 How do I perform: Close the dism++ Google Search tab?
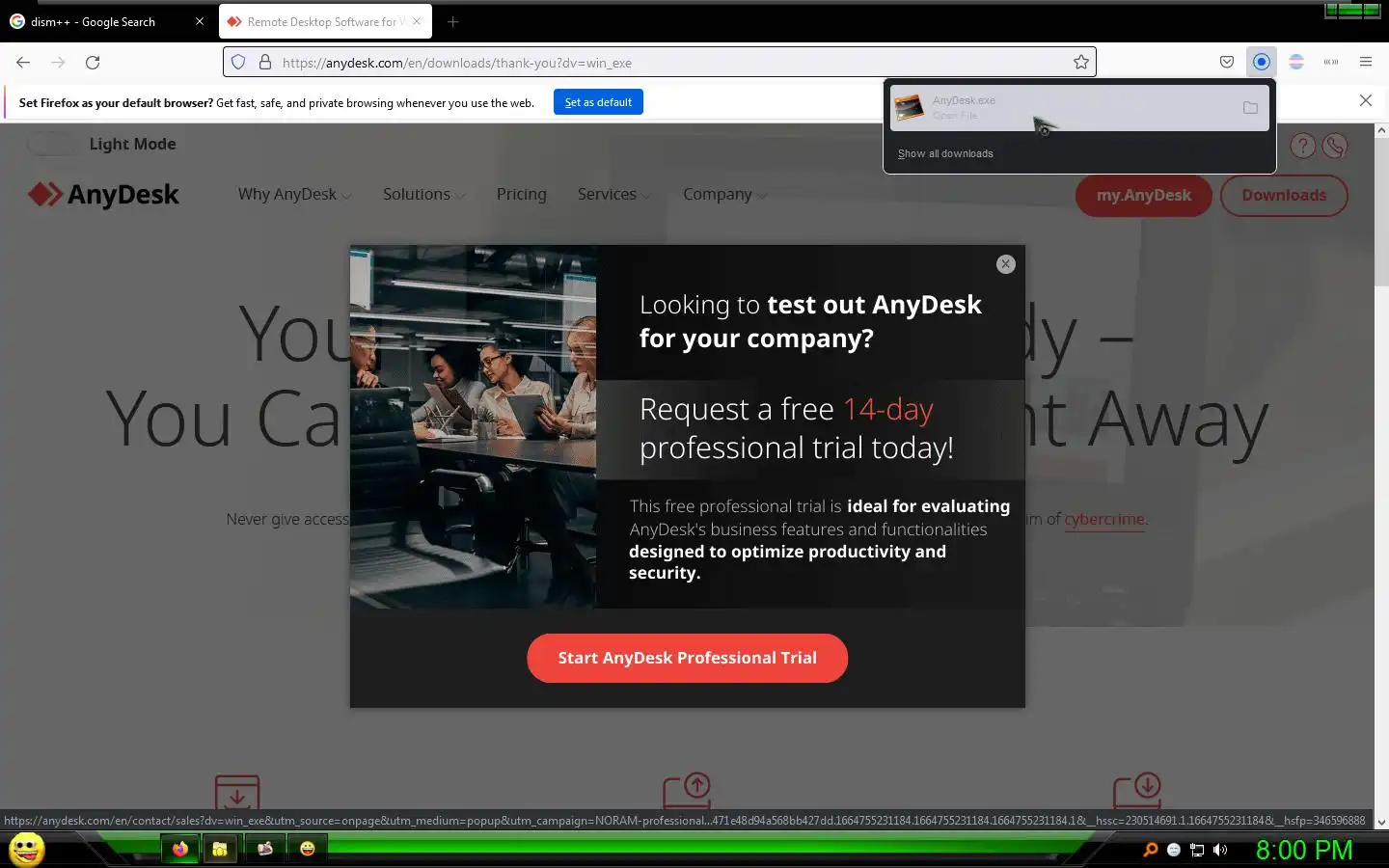200,21
